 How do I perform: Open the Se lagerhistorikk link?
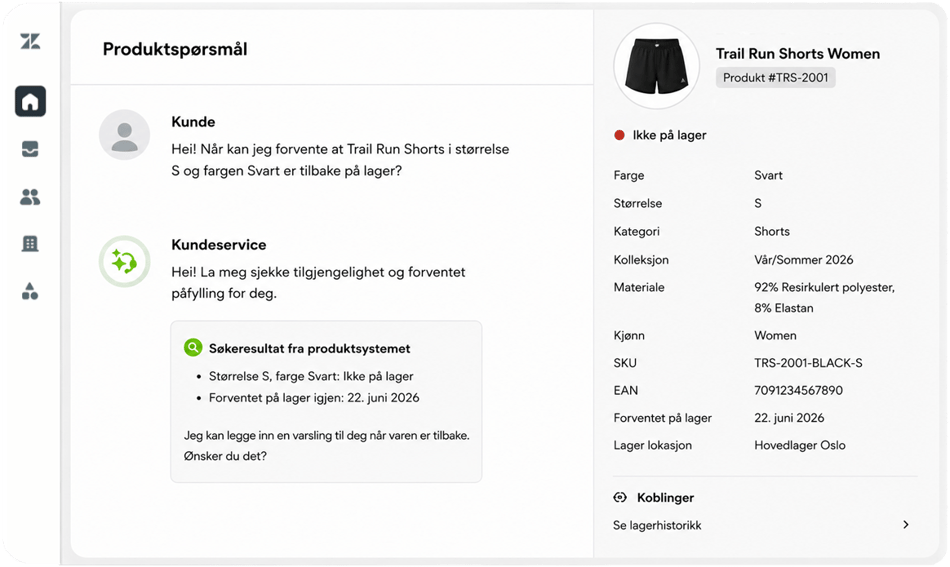(657, 525)
